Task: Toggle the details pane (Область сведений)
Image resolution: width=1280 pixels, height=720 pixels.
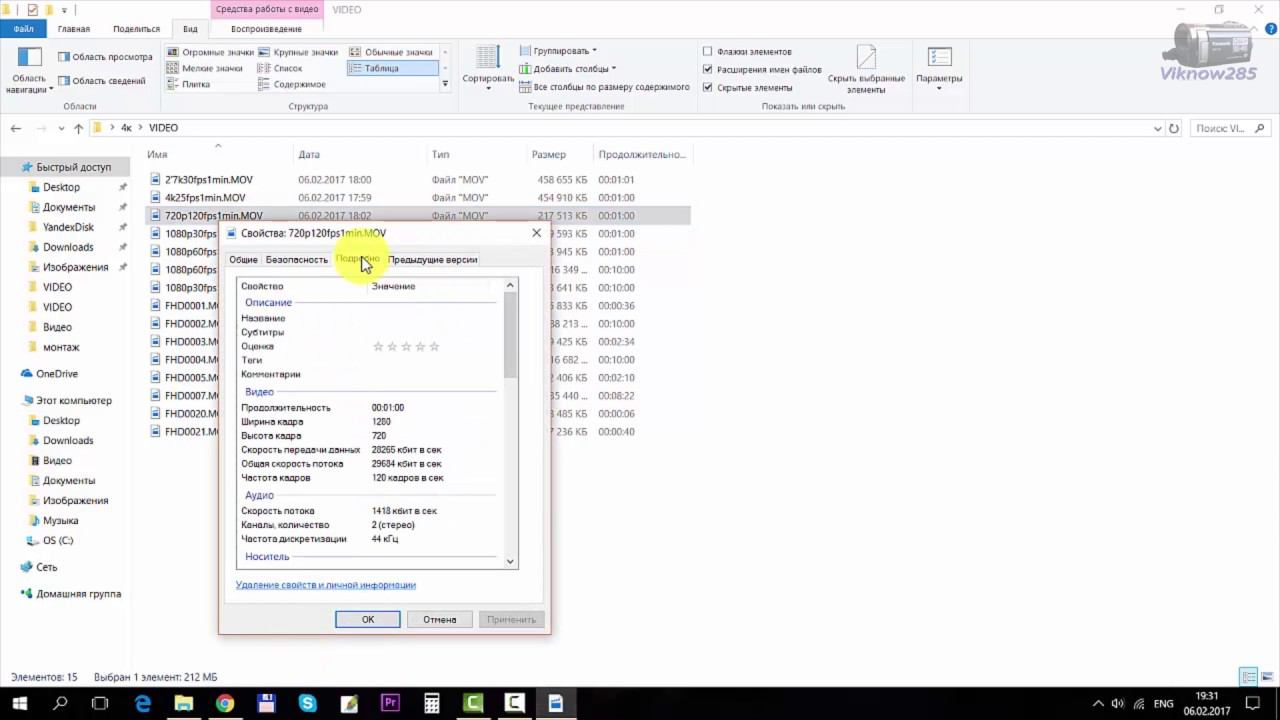Action: click(101, 81)
